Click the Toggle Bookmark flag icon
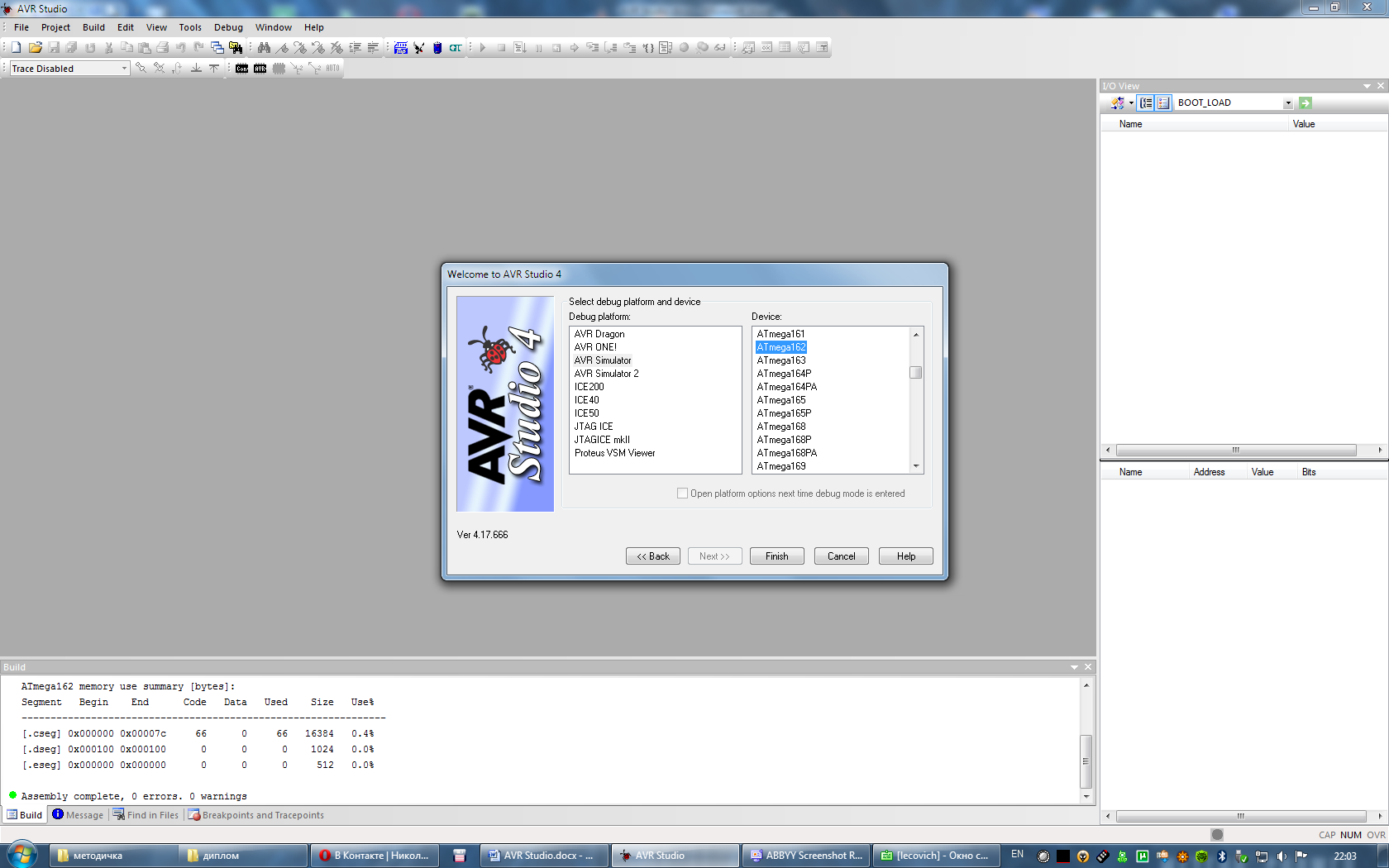The image size is (1389, 868). pos(282,48)
